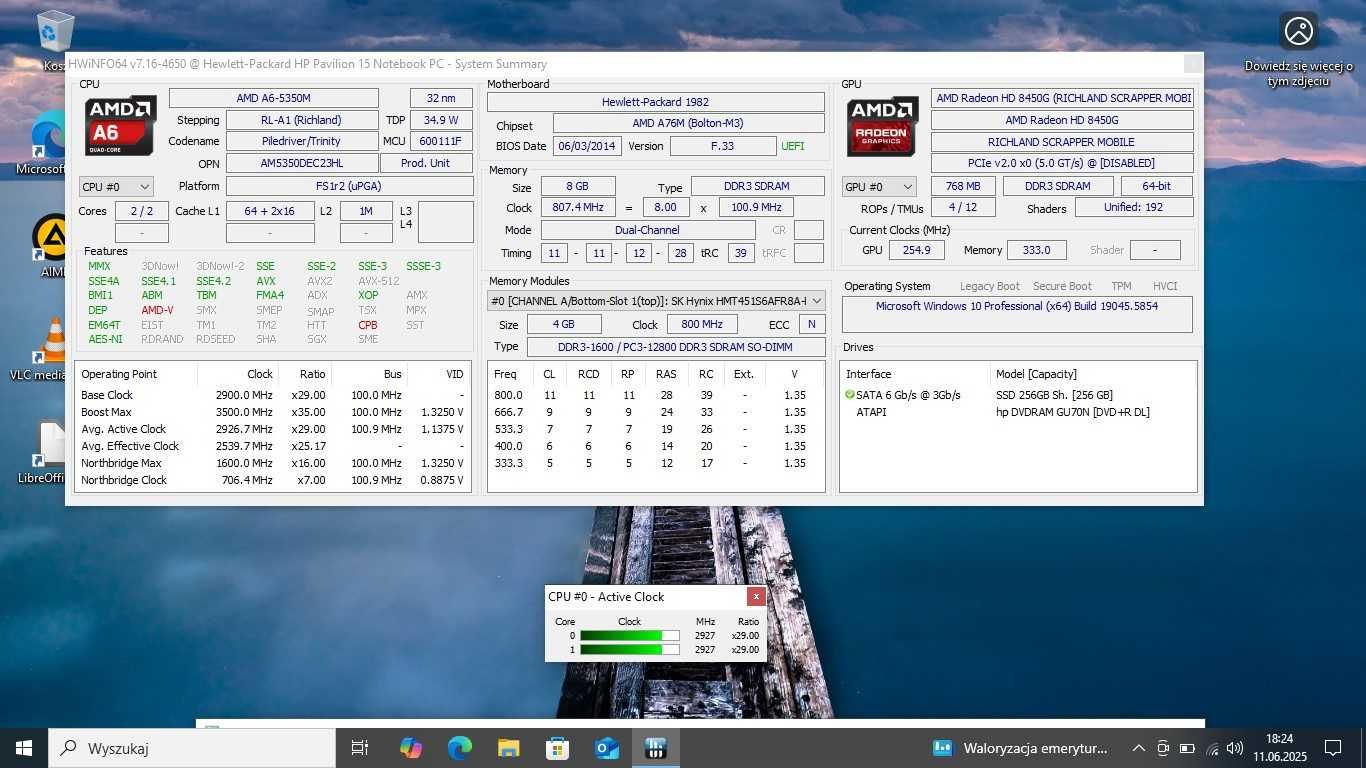Select the 'Boost Max' operating point row

[273, 412]
